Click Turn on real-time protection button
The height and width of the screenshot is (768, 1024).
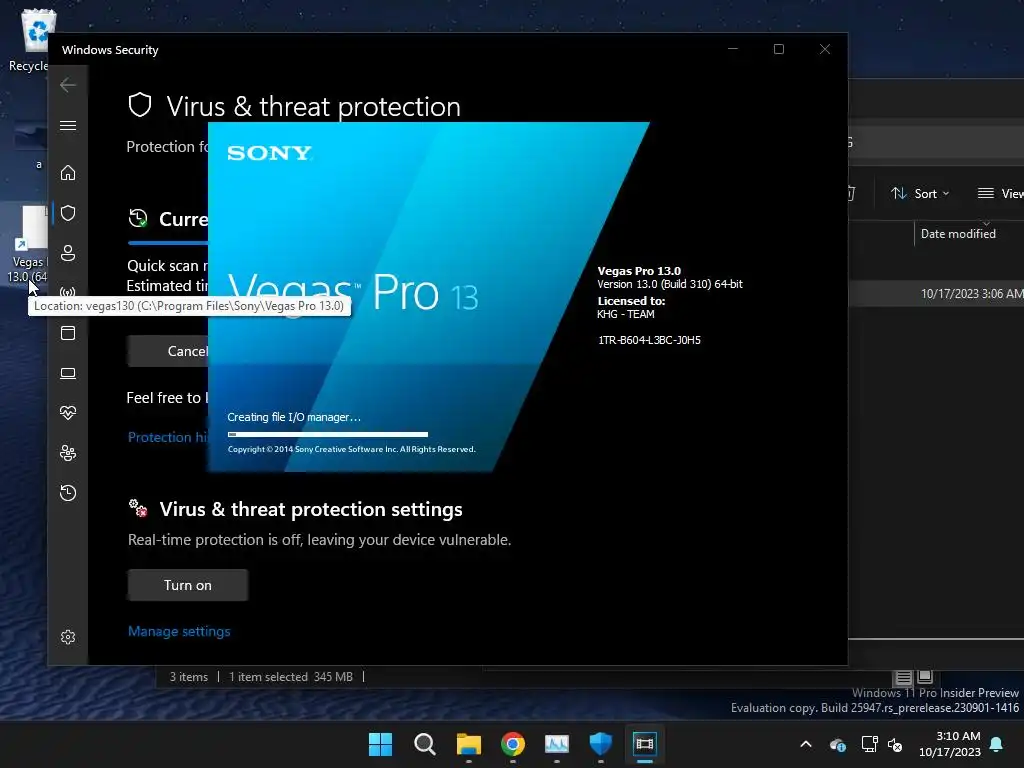[187, 585]
